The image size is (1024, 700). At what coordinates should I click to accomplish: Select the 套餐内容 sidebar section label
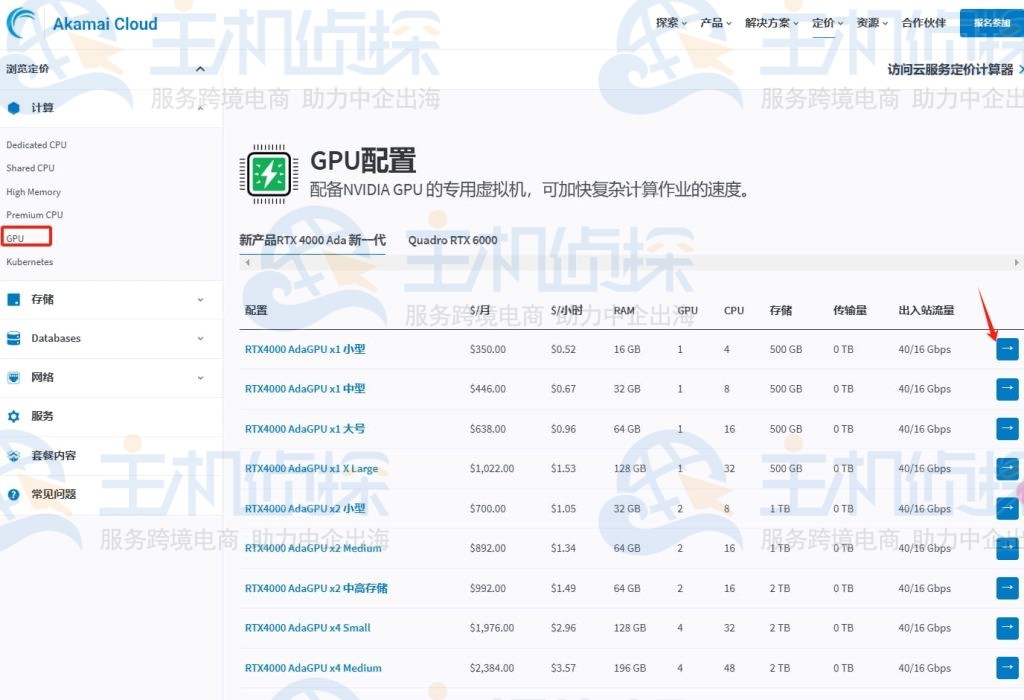point(54,456)
